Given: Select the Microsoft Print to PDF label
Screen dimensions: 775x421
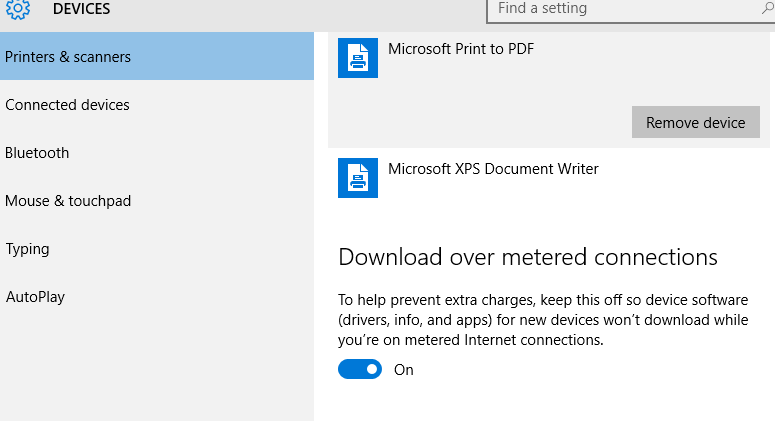Looking at the screenshot, I should (461, 48).
